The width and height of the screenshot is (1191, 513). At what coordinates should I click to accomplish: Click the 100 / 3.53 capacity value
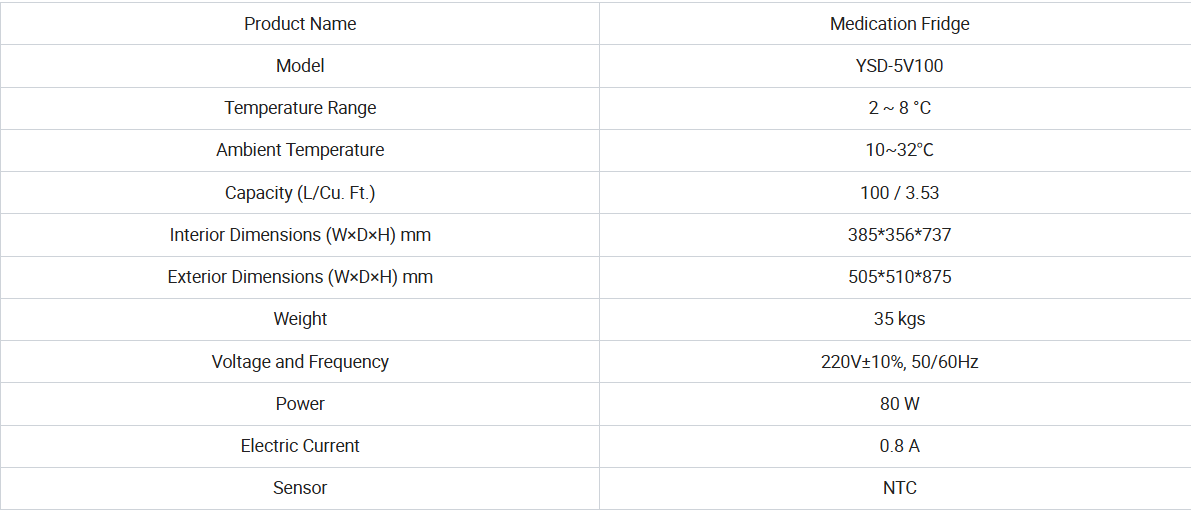pos(899,193)
